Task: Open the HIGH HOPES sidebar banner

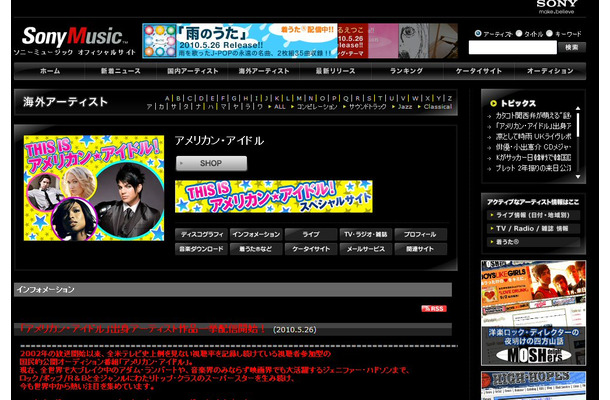Action: coord(533,386)
